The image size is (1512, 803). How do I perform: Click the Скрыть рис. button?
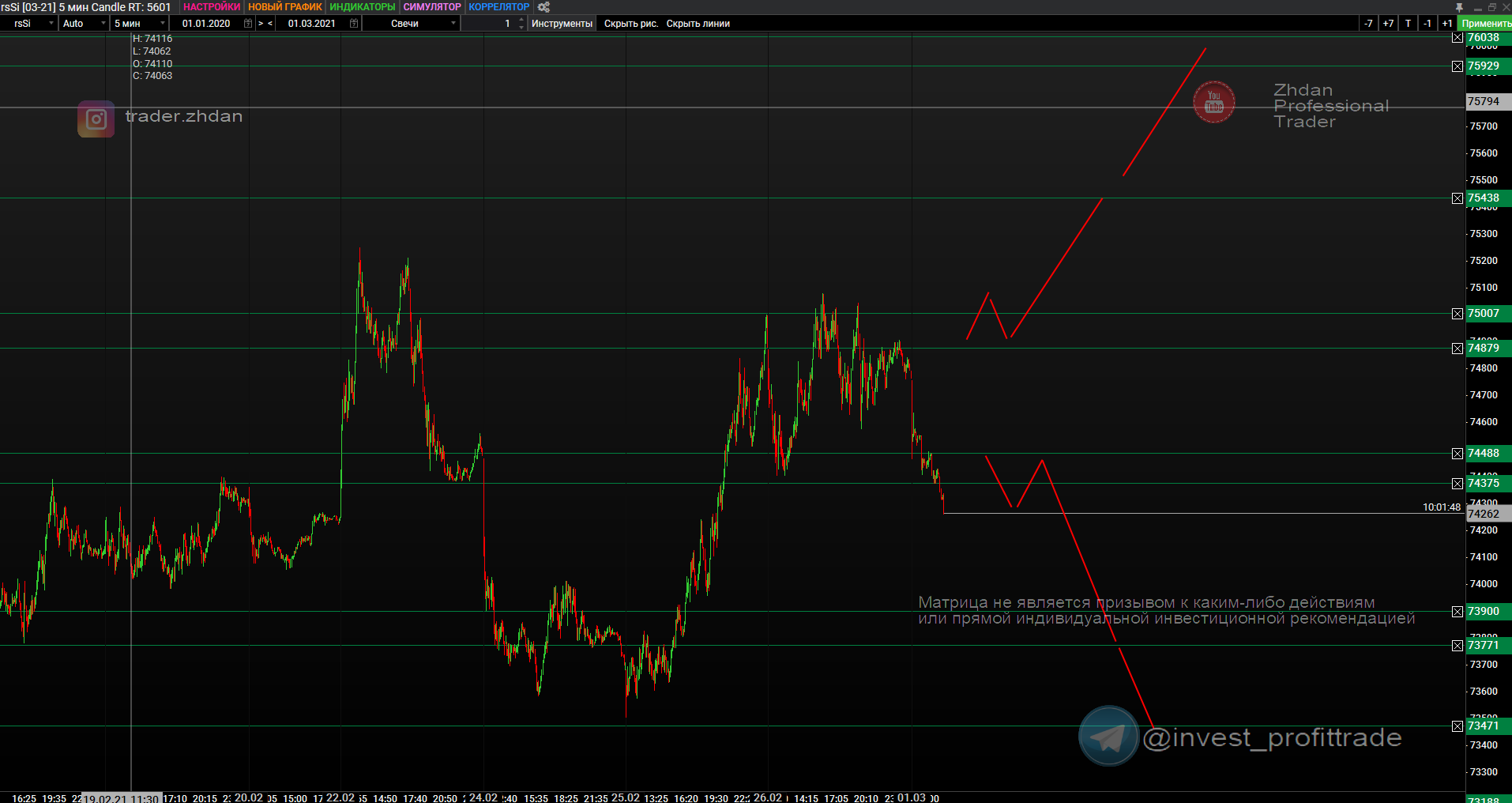point(631,24)
